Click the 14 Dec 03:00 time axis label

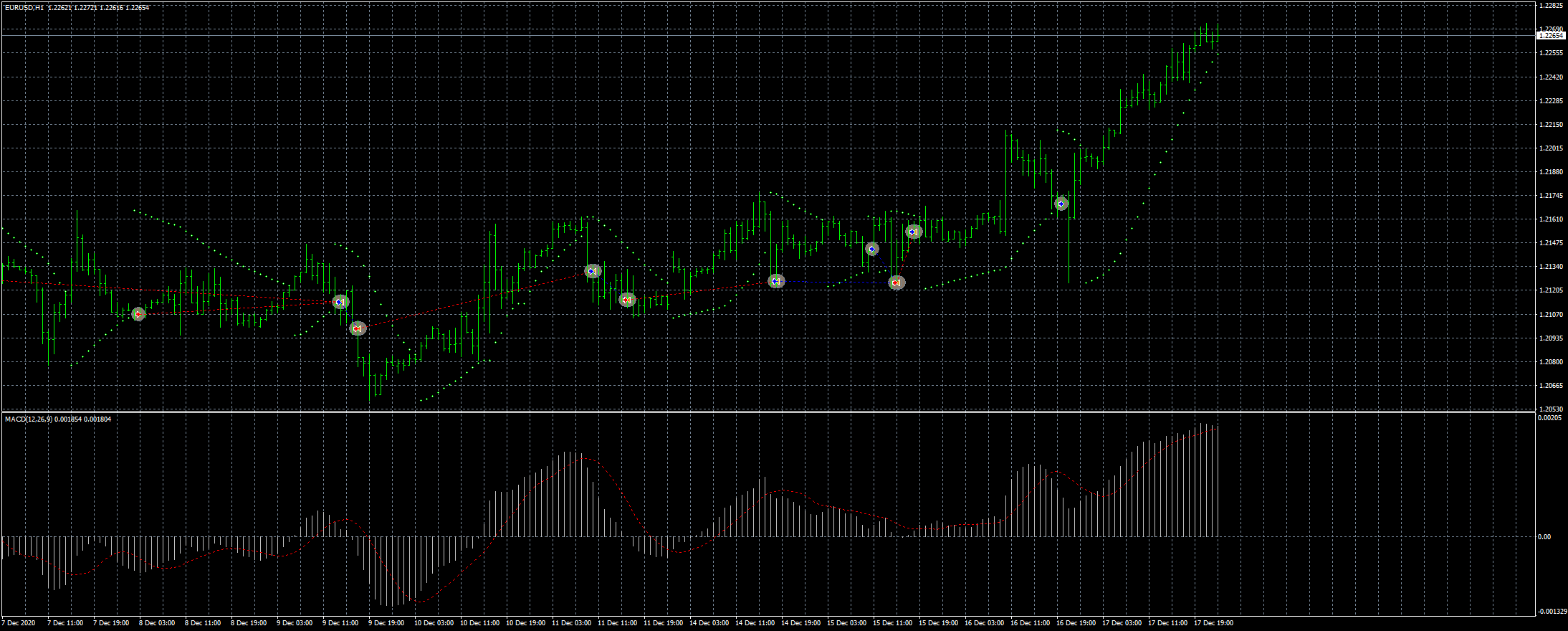(709, 623)
